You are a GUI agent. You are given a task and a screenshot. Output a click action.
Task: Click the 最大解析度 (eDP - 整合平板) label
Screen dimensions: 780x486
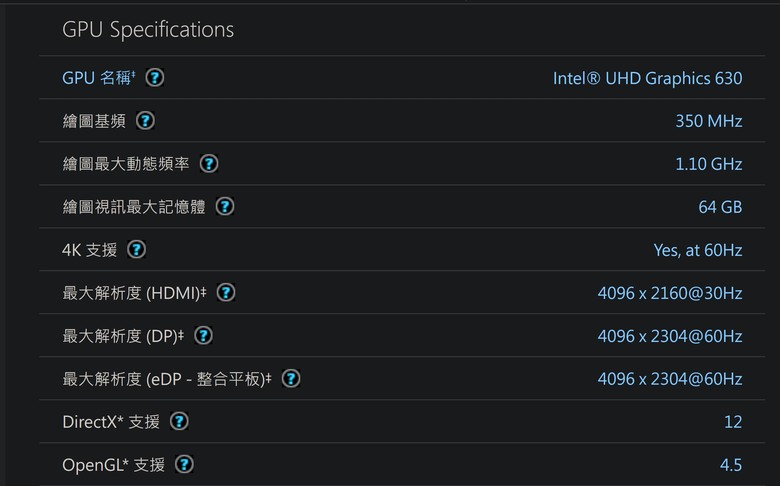pos(167,379)
